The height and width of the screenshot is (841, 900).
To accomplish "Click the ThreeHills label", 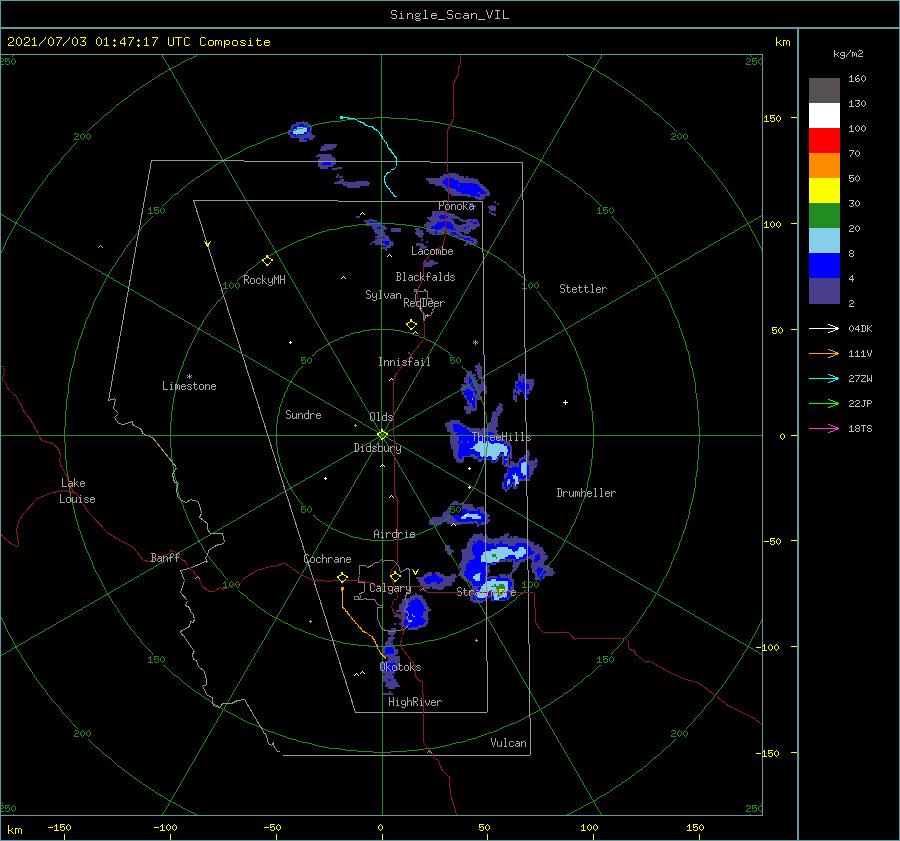I will pos(501,437).
